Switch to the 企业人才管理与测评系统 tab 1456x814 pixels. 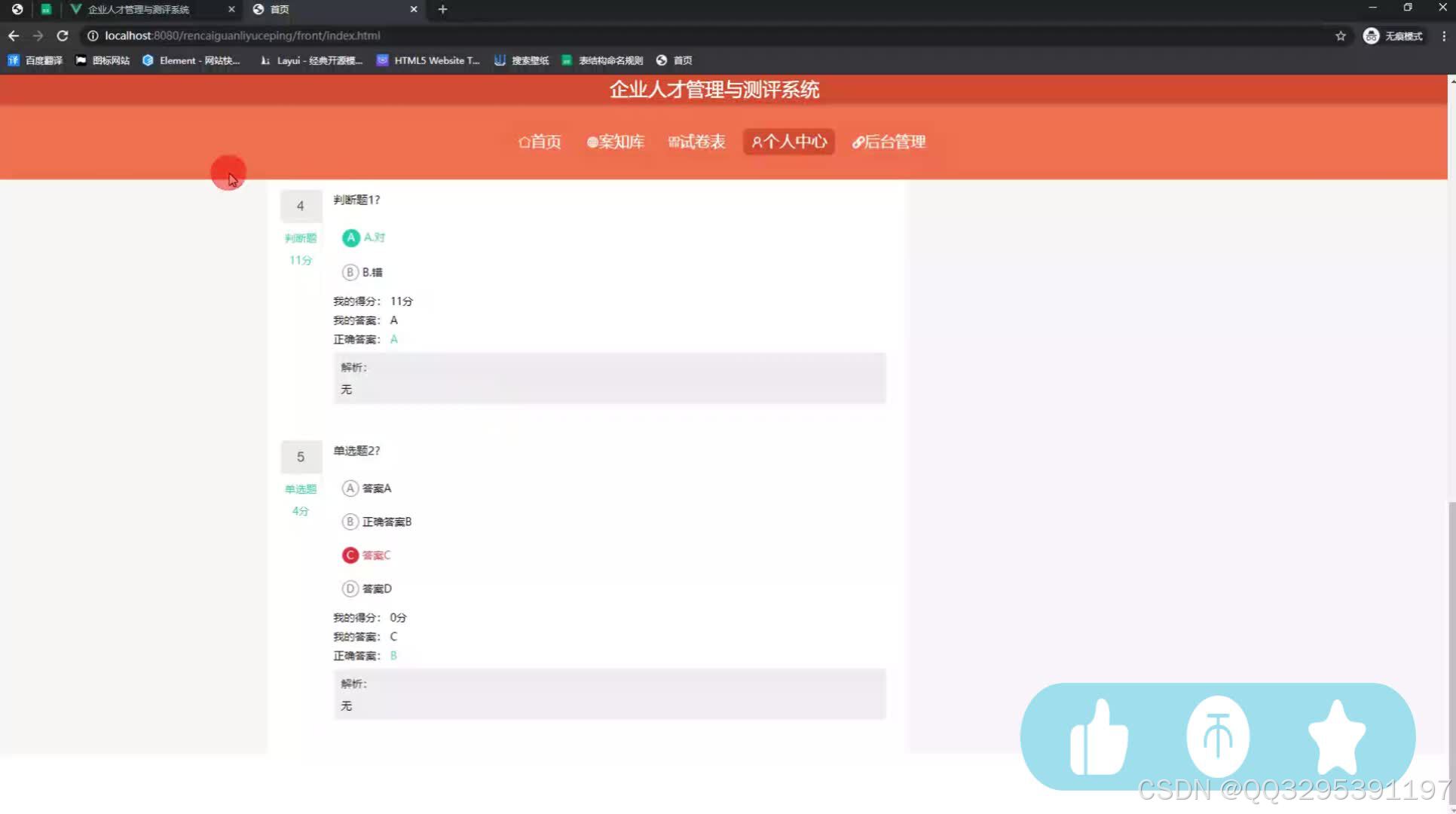coord(139,9)
